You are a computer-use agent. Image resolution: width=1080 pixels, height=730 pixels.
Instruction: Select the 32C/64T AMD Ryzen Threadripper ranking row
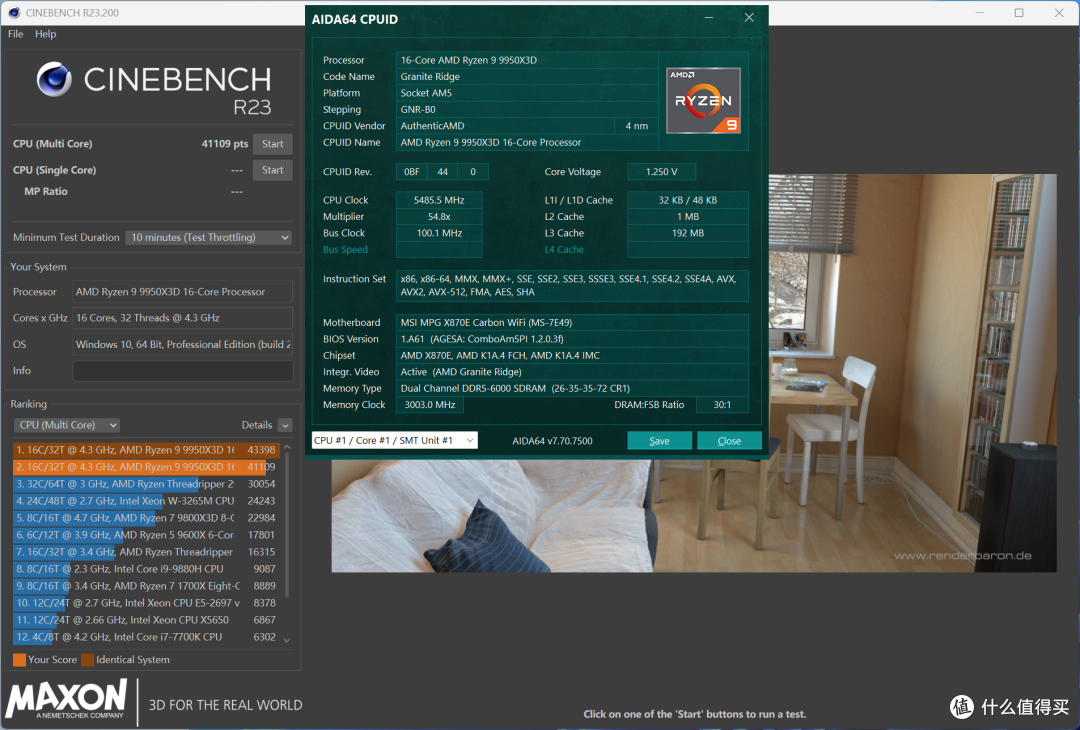(x=146, y=484)
